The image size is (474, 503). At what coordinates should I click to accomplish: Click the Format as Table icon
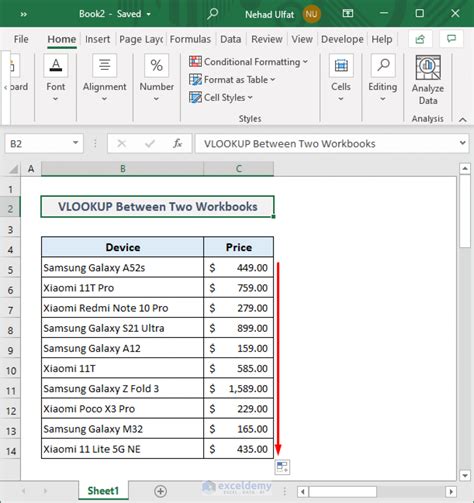195,80
